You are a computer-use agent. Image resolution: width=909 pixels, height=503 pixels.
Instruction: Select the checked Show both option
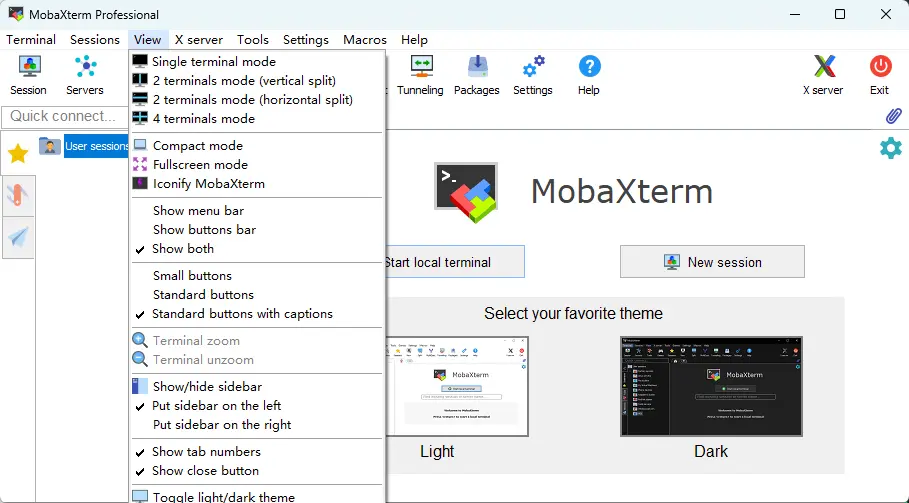(x=257, y=249)
